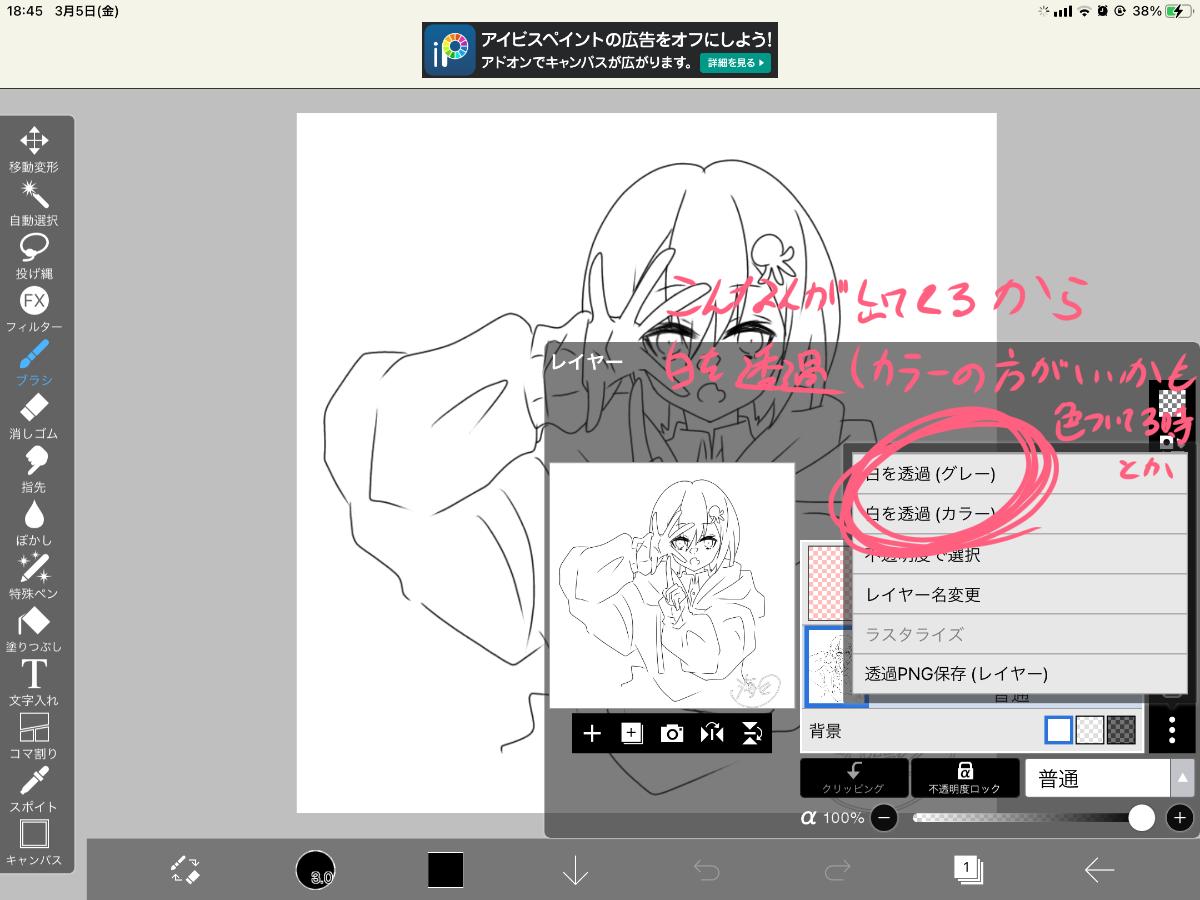Open the layers panel via layer count icon

(967, 869)
